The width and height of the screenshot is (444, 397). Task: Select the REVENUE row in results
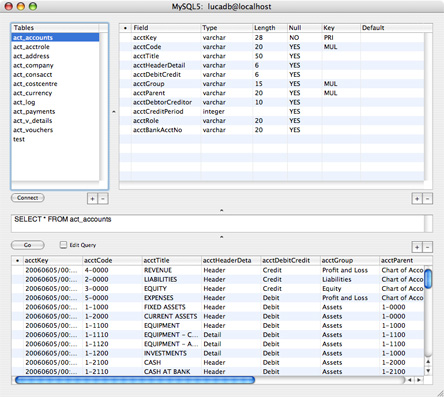pyautogui.click(x=218, y=270)
